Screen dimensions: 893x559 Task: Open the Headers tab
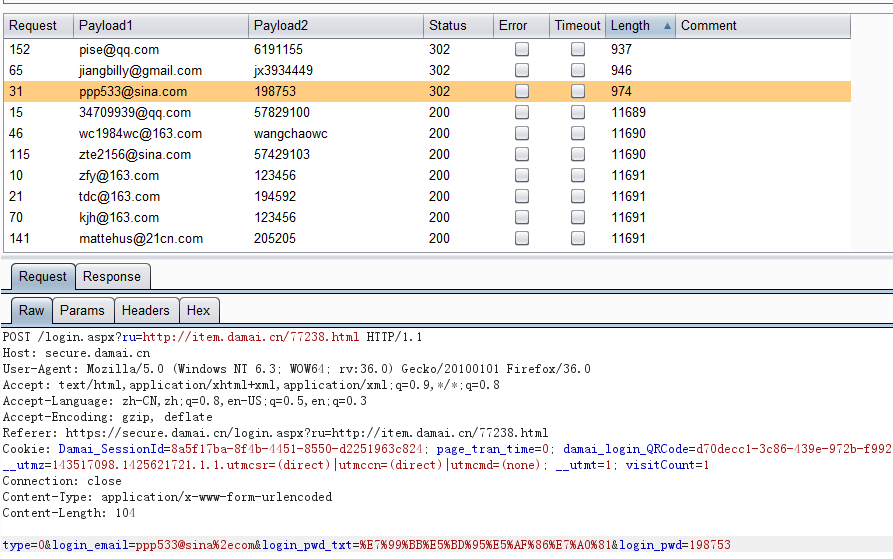tap(146, 311)
